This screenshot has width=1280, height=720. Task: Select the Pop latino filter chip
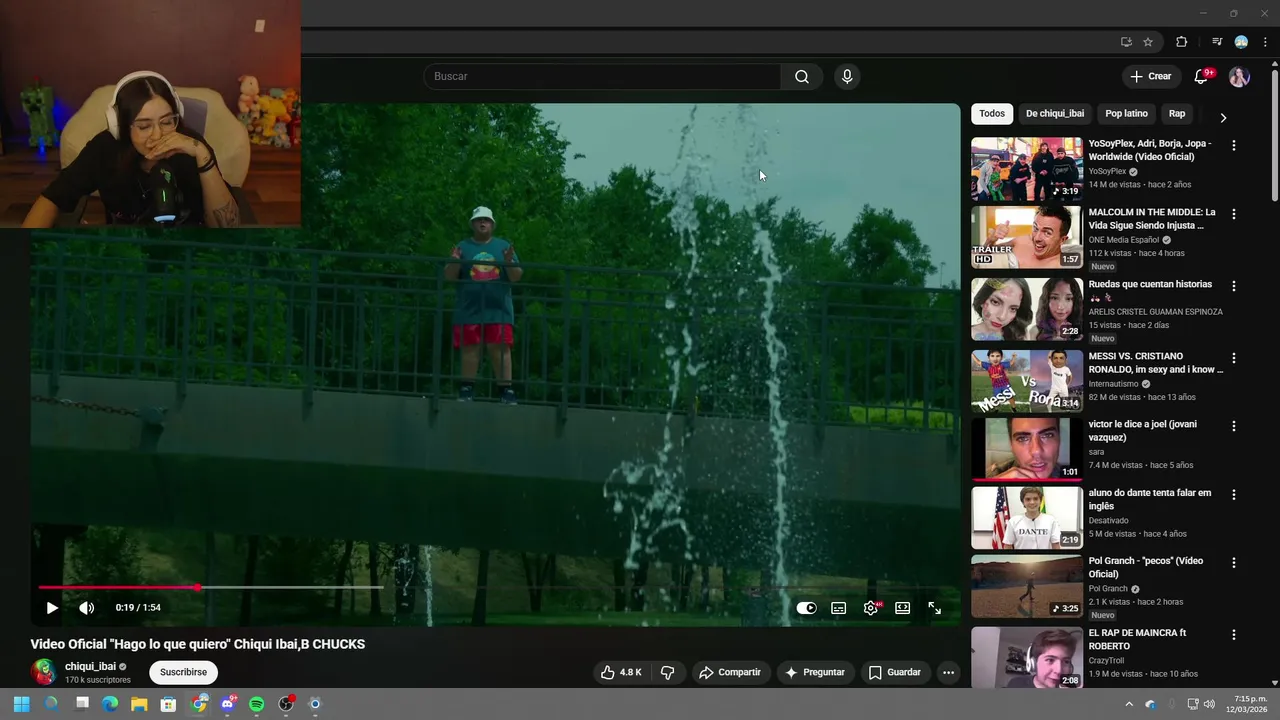(x=1126, y=114)
